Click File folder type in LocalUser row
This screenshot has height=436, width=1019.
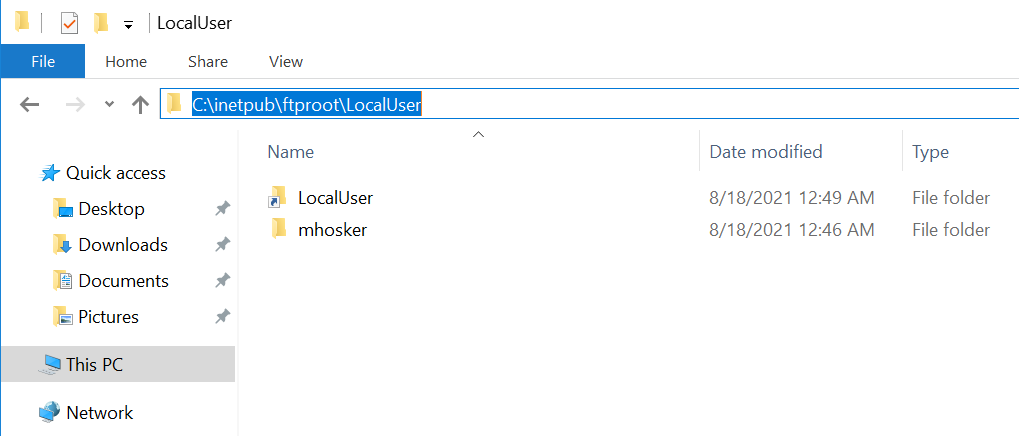[951, 198]
